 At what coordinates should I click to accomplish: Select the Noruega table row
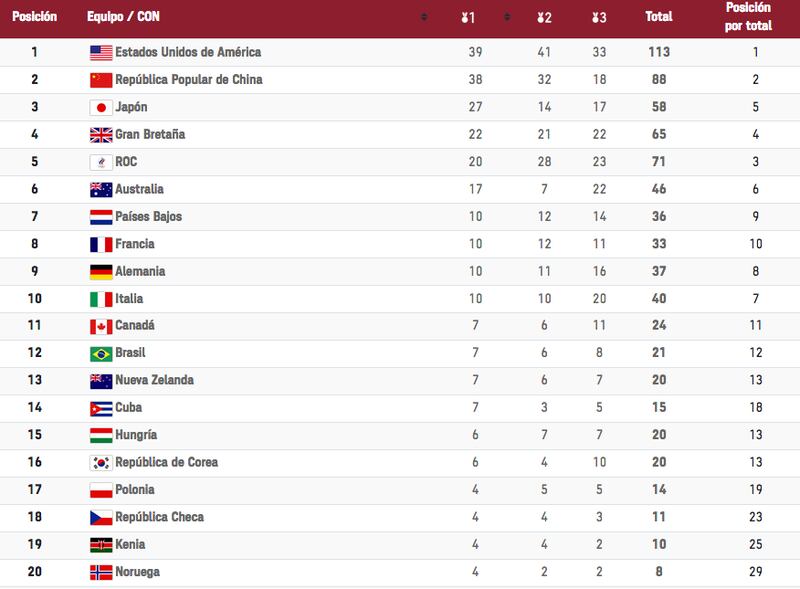[x=400, y=572]
